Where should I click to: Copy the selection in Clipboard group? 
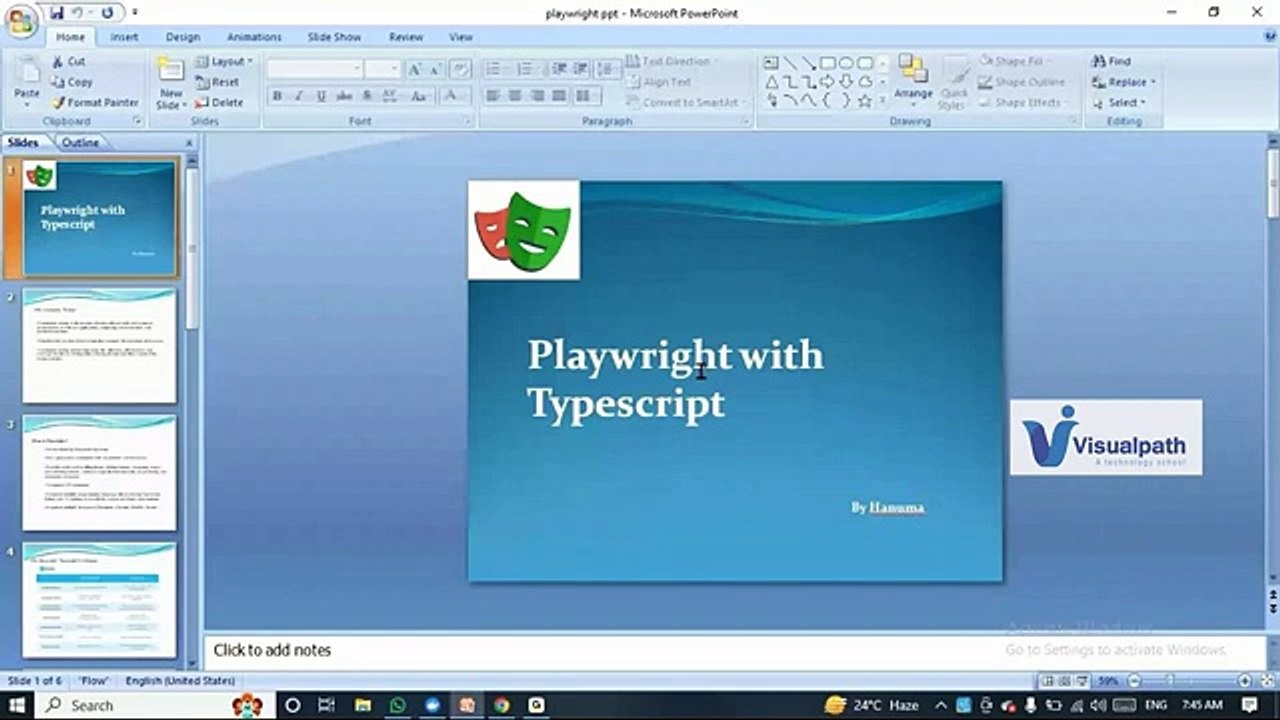click(x=72, y=82)
